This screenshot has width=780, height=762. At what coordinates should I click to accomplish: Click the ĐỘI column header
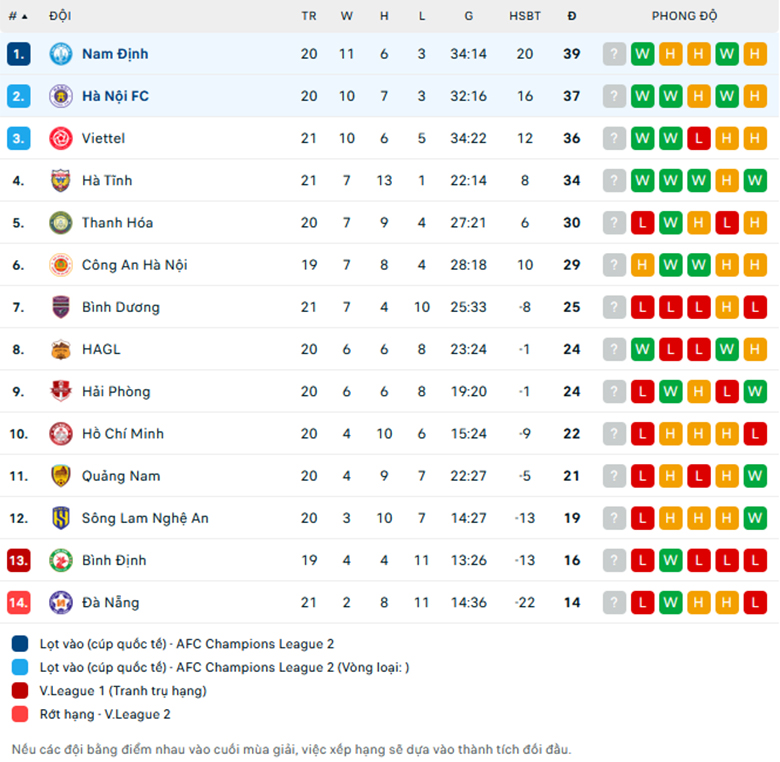tap(60, 16)
